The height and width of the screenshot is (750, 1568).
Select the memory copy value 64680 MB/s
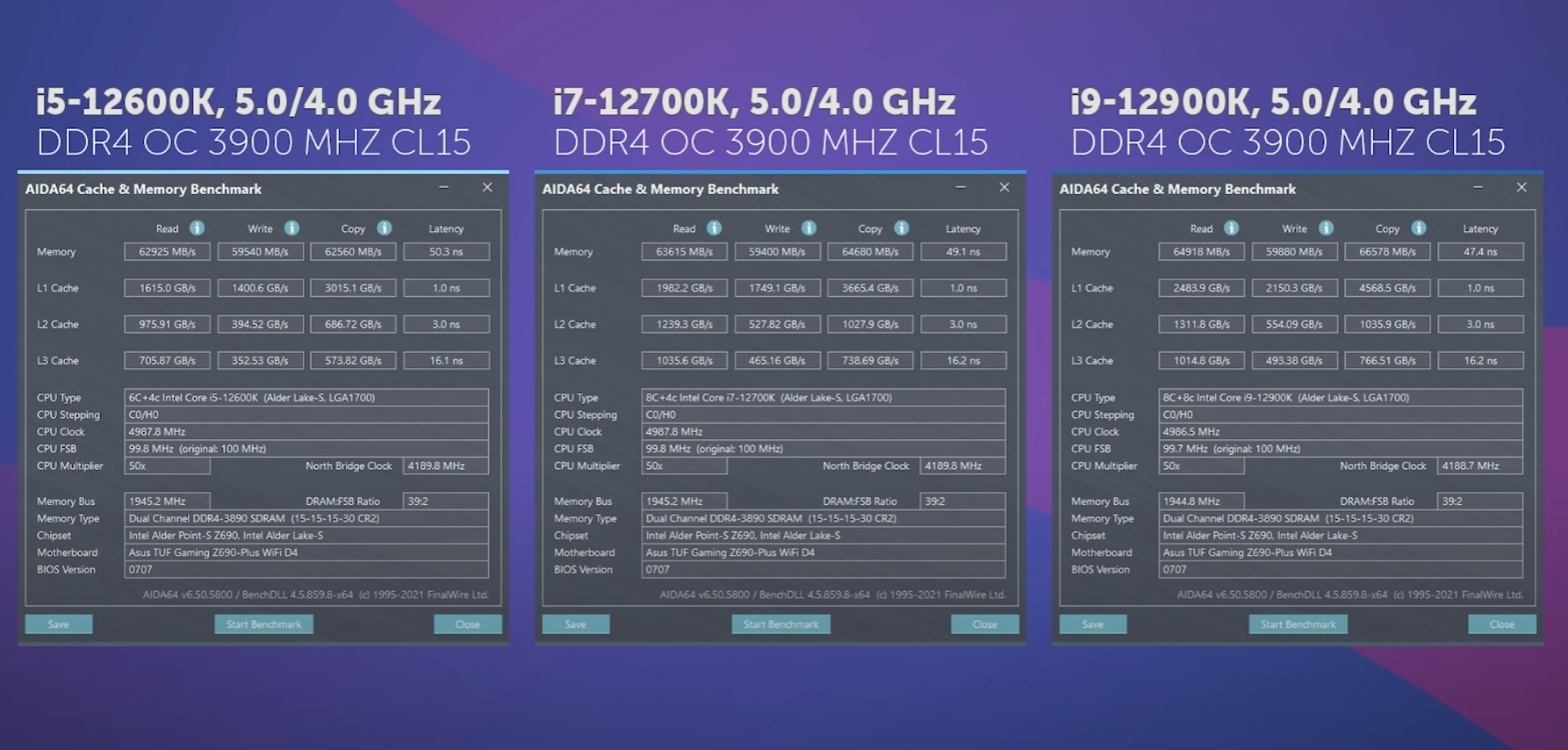tap(870, 252)
